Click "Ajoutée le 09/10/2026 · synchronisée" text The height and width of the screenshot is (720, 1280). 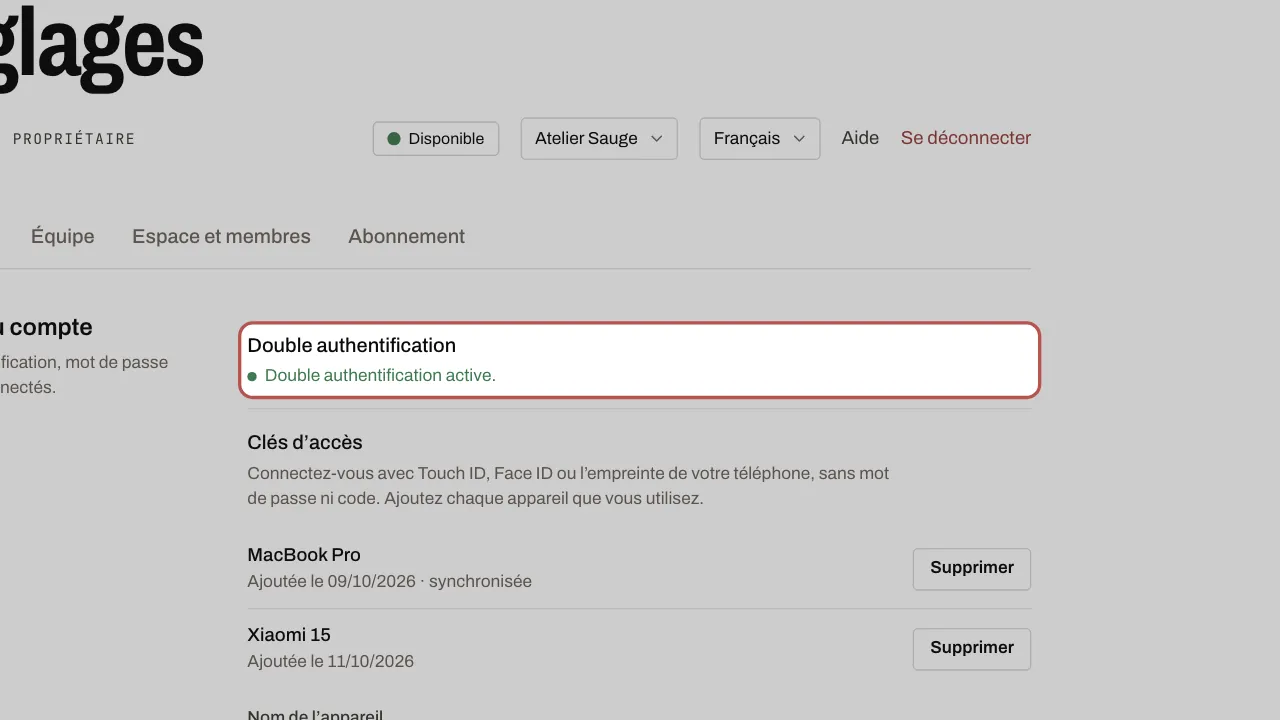tap(390, 581)
